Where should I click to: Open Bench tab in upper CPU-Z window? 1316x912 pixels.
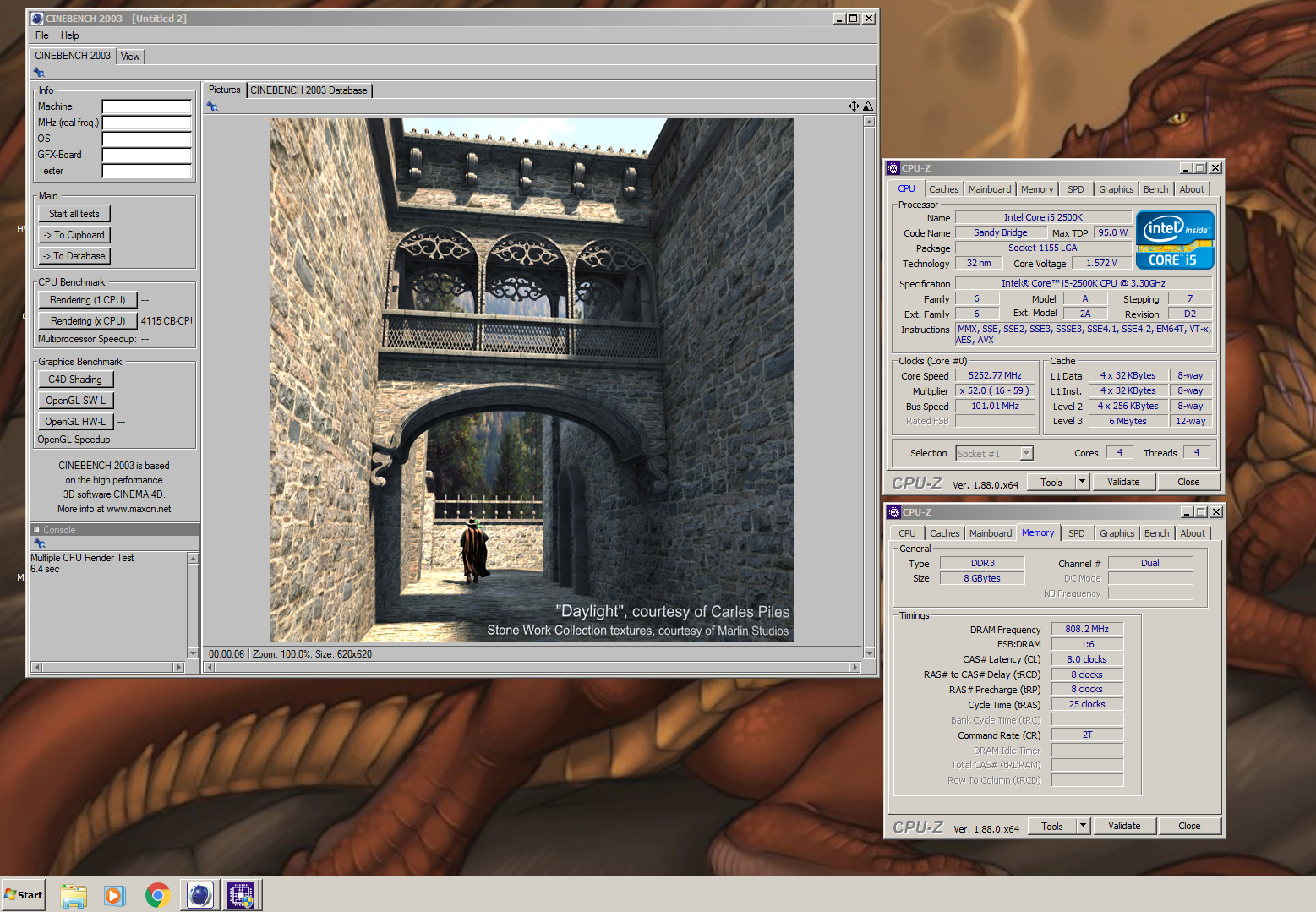coord(1156,189)
